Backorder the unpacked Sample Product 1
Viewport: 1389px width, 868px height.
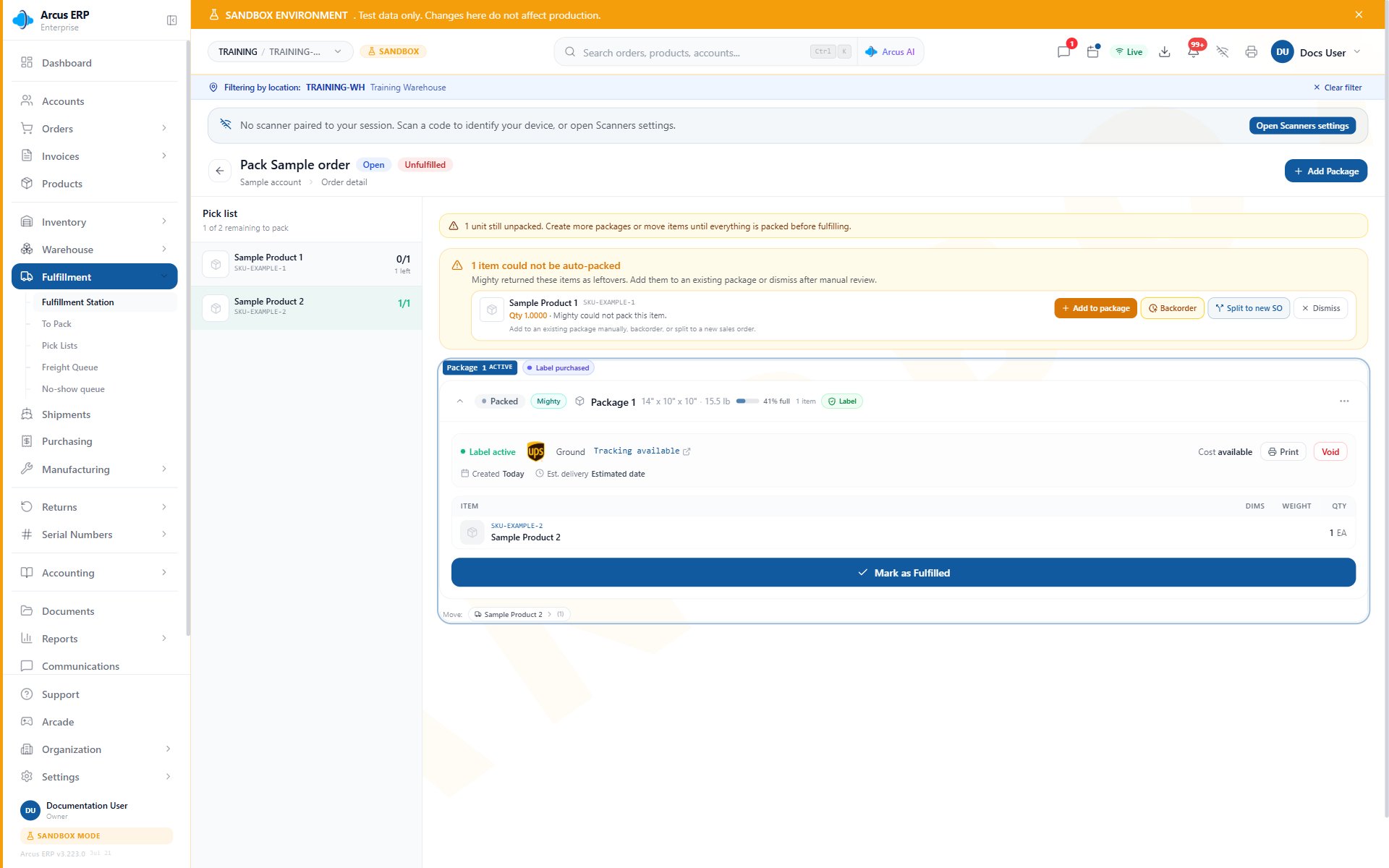click(1172, 308)
